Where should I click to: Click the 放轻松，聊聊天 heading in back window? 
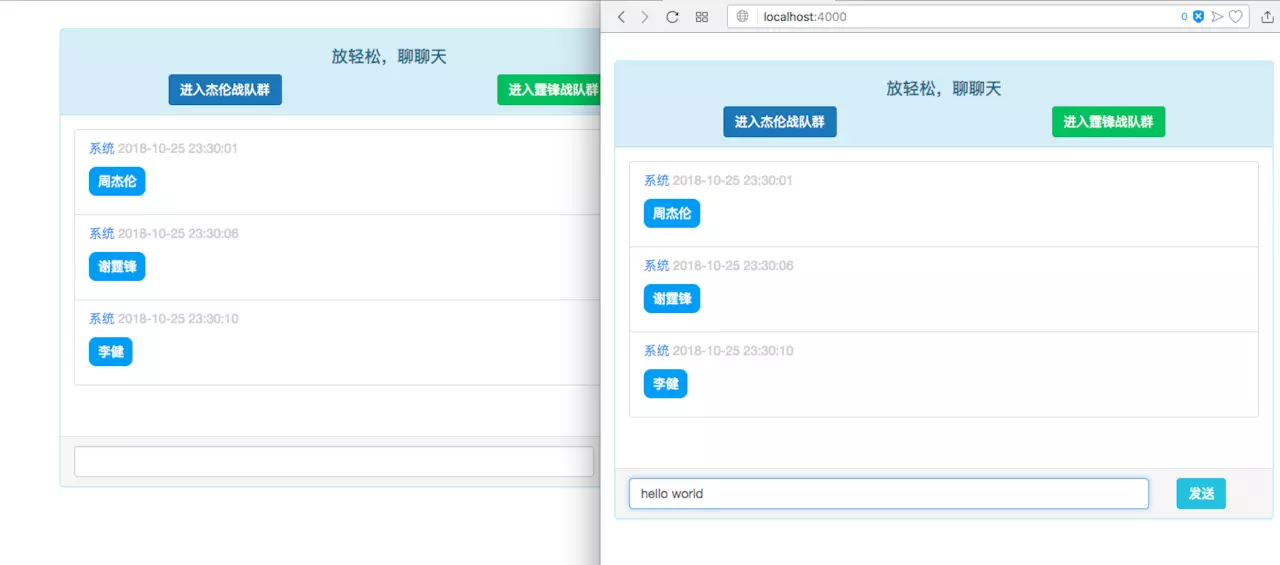pyautogui.click(x=389, y=57)
